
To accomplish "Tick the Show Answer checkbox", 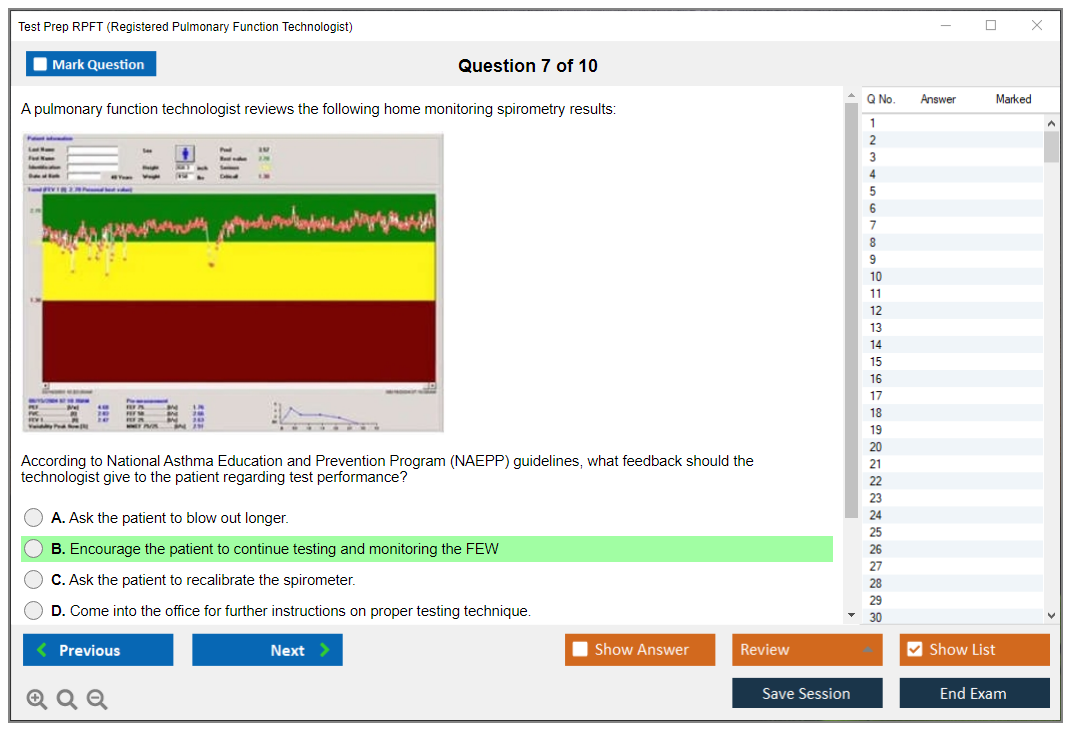I will 580,650.
